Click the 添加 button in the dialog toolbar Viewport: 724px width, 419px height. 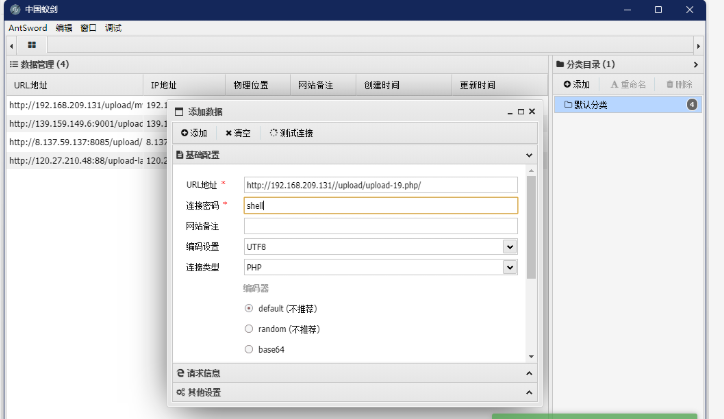[194, 133]
